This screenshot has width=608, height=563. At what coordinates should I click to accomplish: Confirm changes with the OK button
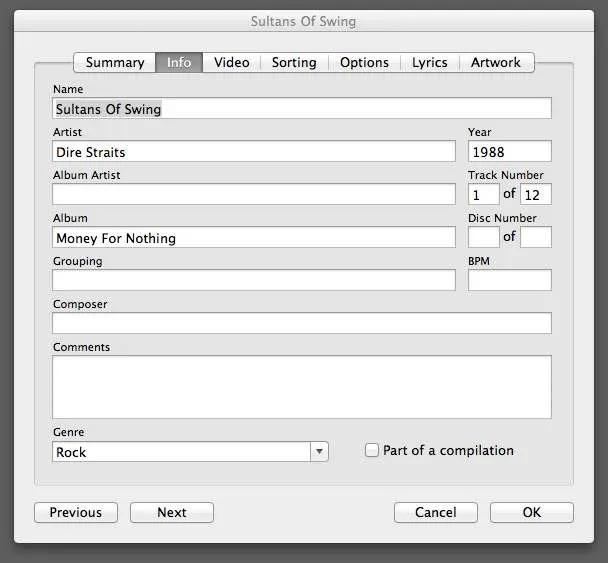[x=531, y=512]
